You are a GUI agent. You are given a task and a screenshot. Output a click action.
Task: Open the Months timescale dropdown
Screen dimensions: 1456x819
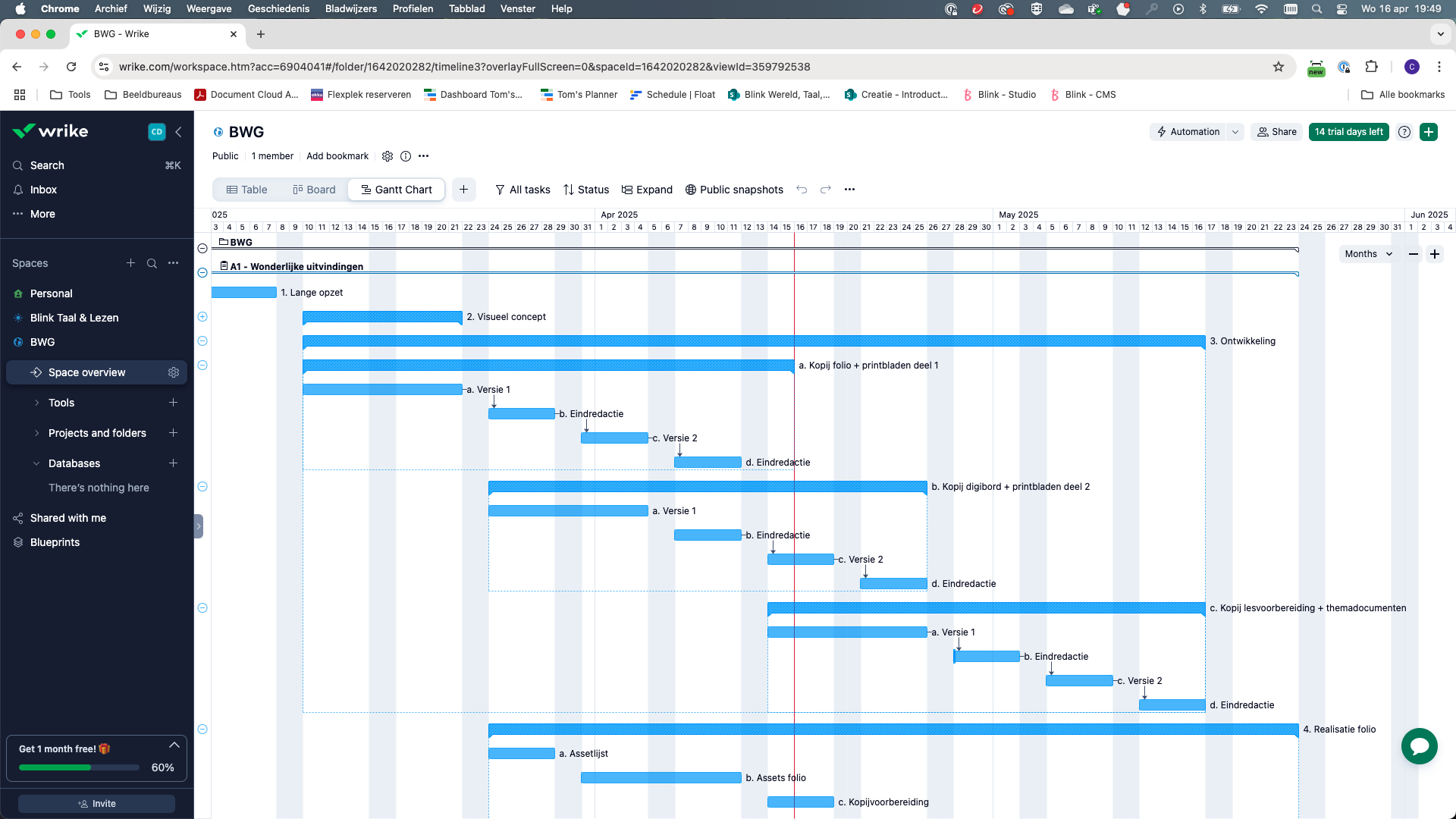coord(1368,254)
